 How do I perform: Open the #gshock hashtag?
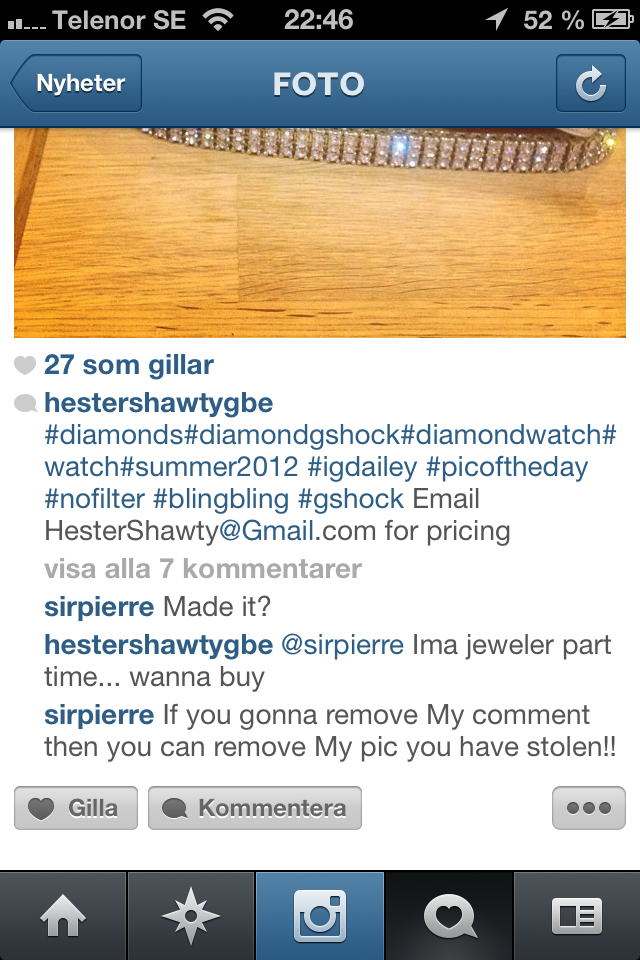click(351, 499)
